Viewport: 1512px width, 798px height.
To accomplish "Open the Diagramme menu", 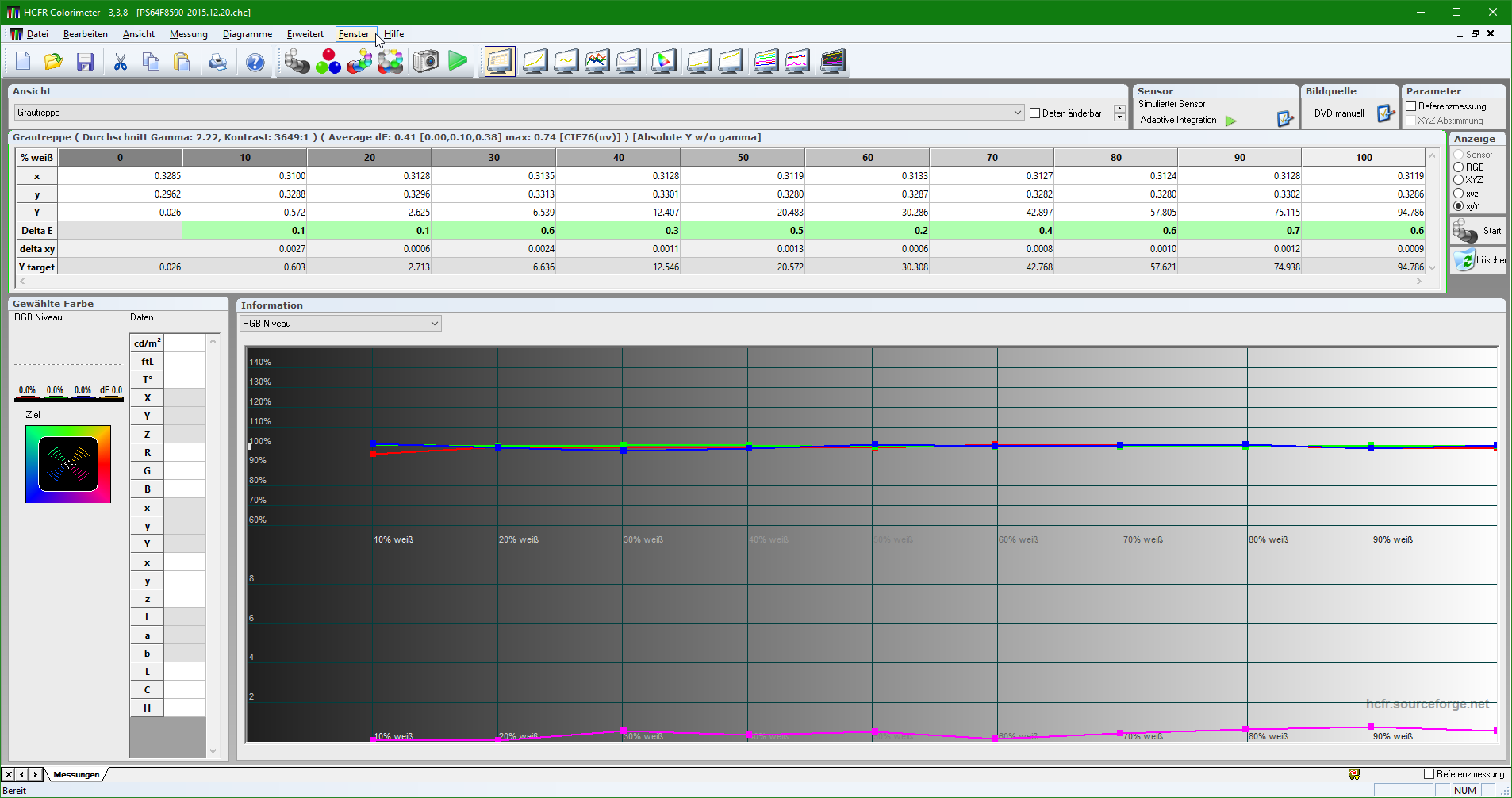I will click(x=247, y=34).
